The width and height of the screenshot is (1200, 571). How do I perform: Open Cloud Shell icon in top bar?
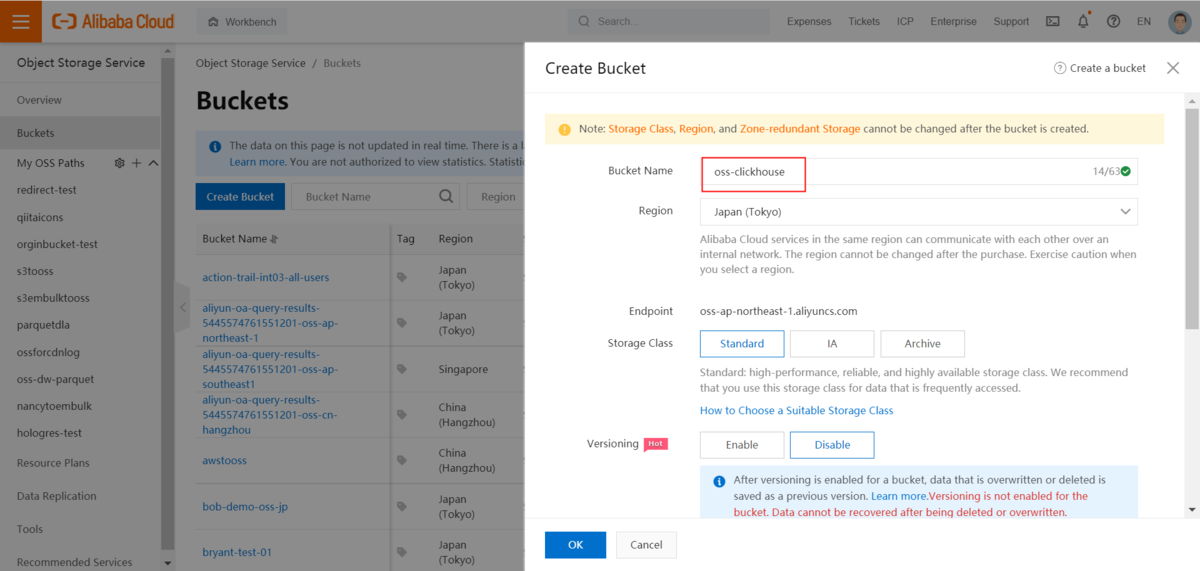click(1053, 21)
